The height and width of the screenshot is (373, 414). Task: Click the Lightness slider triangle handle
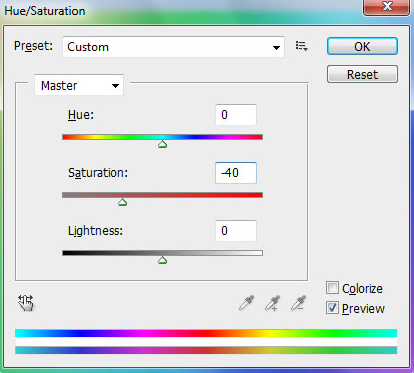[162, 260]
